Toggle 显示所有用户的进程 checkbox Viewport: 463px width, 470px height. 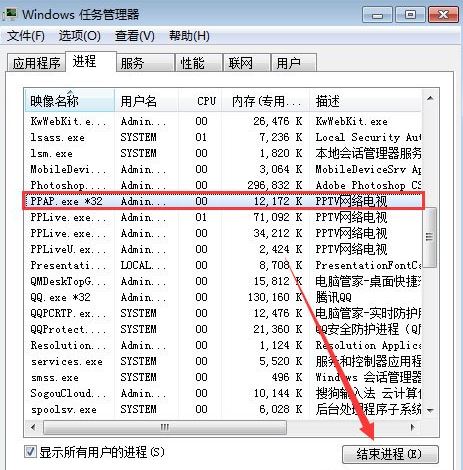pos(30,452)
